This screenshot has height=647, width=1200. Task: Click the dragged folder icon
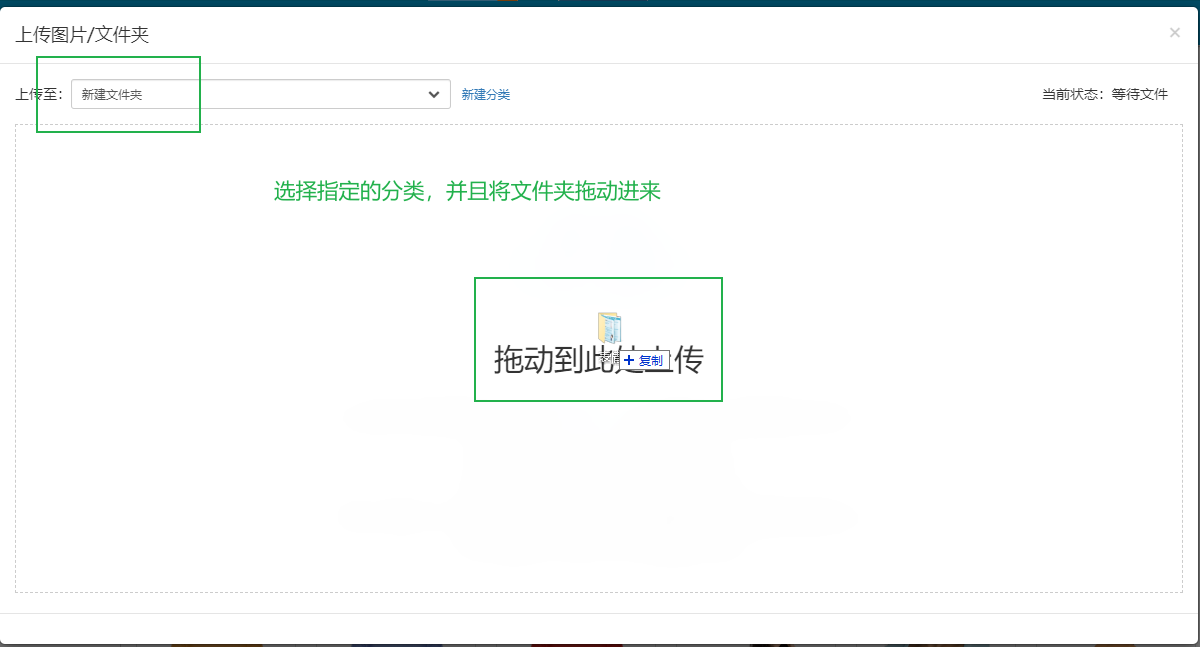(609, 327)
